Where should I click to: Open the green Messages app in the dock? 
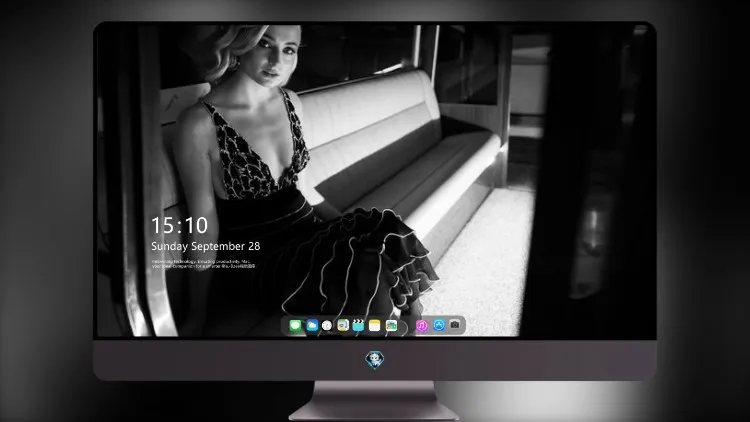(x=296, y=325)
